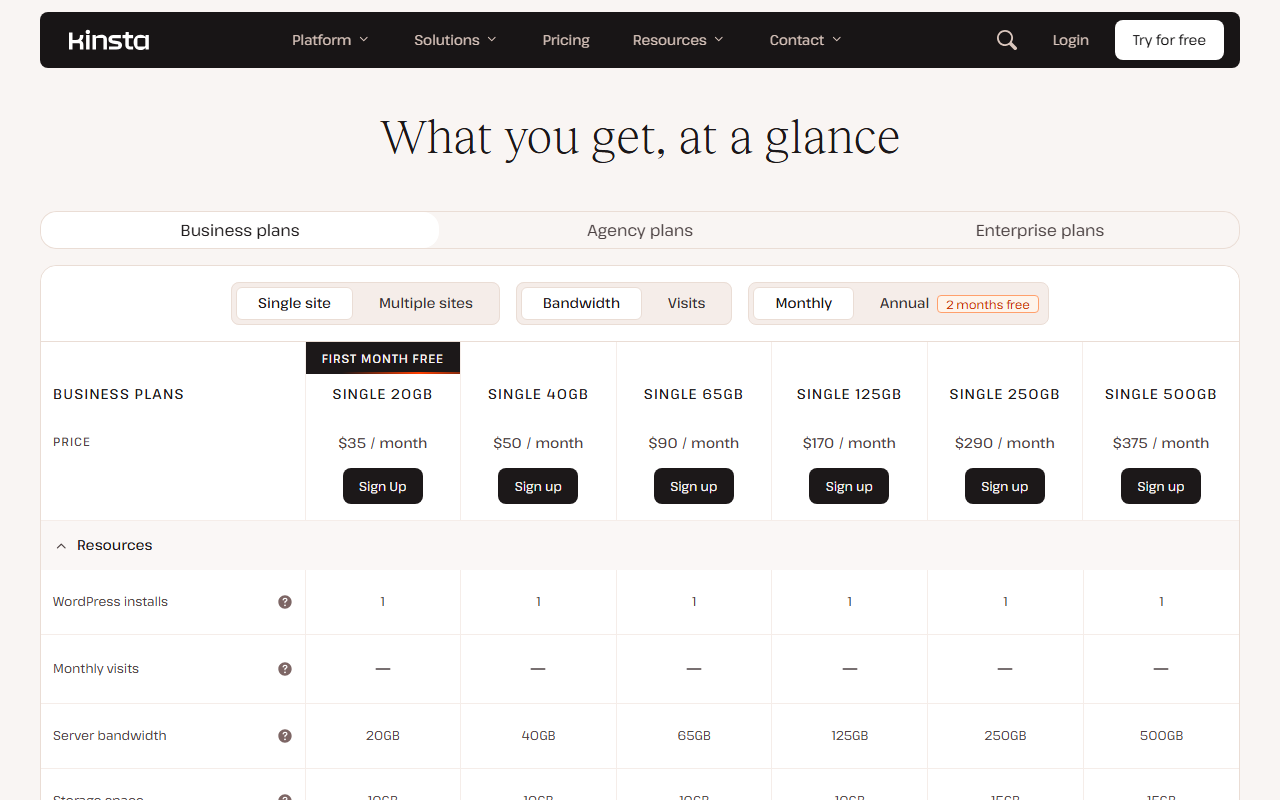Sign up for Single 20GB plan
The width and height of the screenshot is (1280, 800).
pos(383,486)
